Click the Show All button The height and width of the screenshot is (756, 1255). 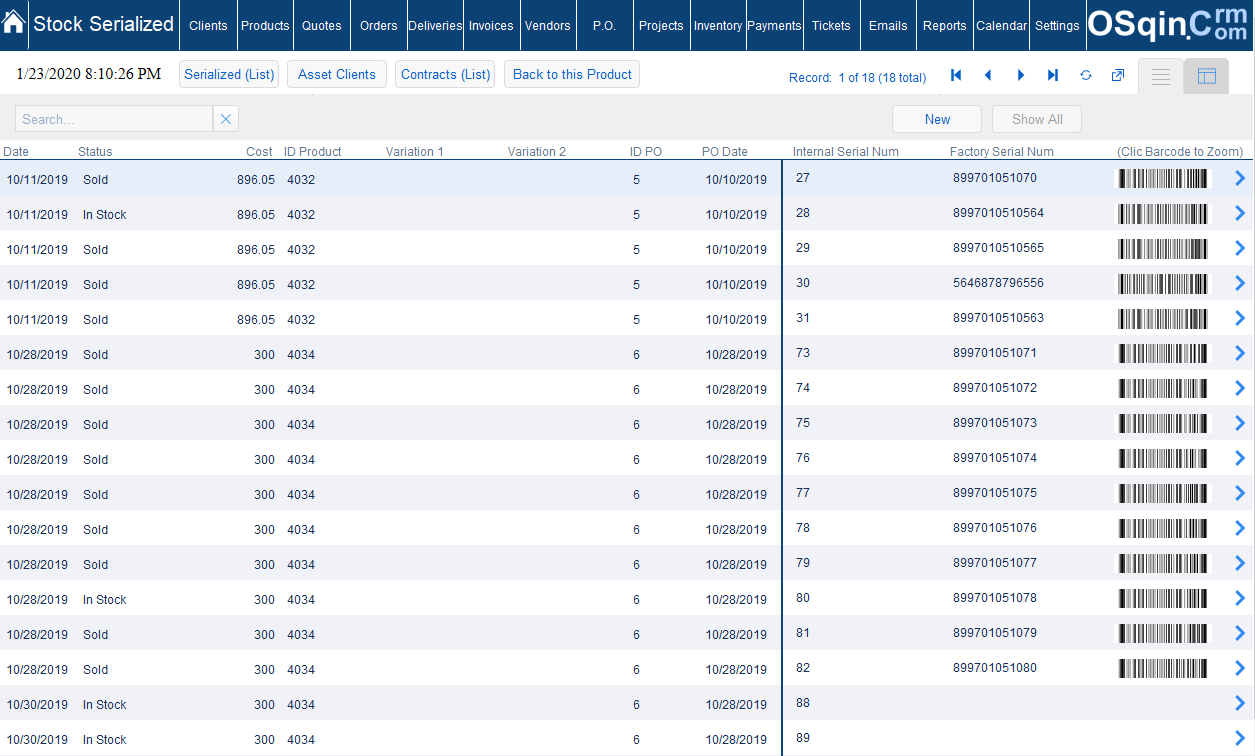[1037, 119]
